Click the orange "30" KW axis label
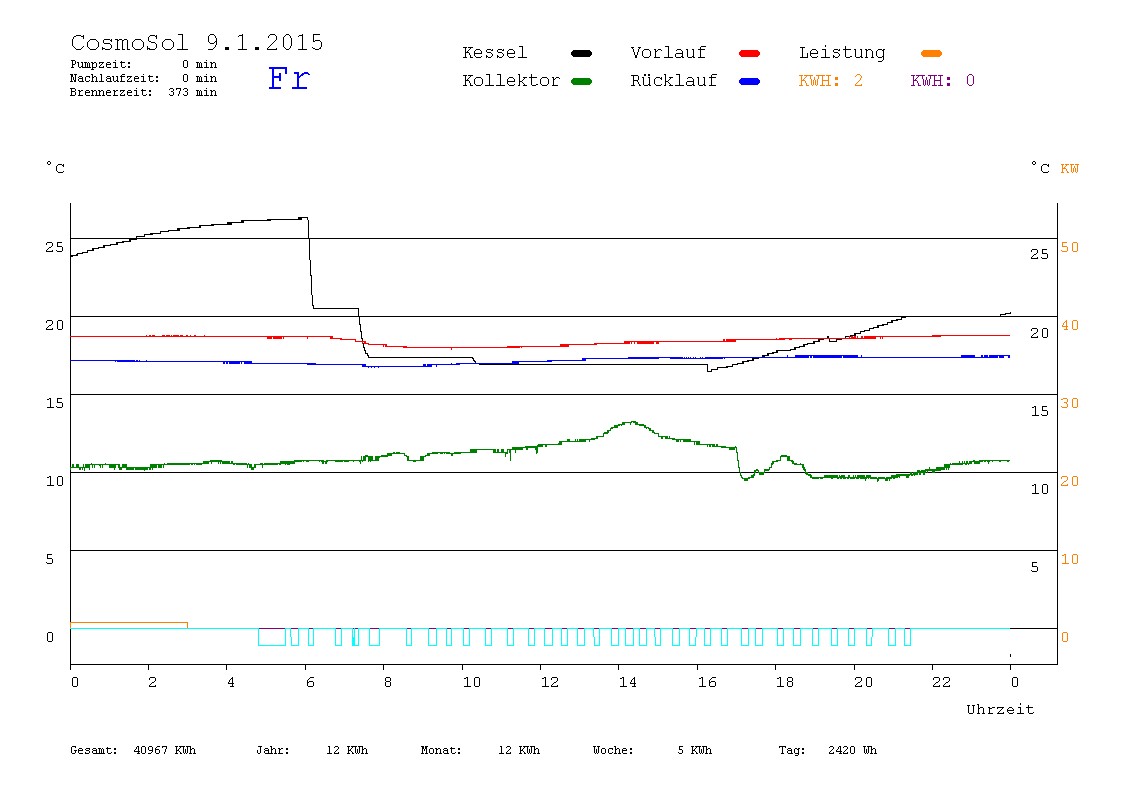Viewport: 1148px width, 812px height. 1070,403
